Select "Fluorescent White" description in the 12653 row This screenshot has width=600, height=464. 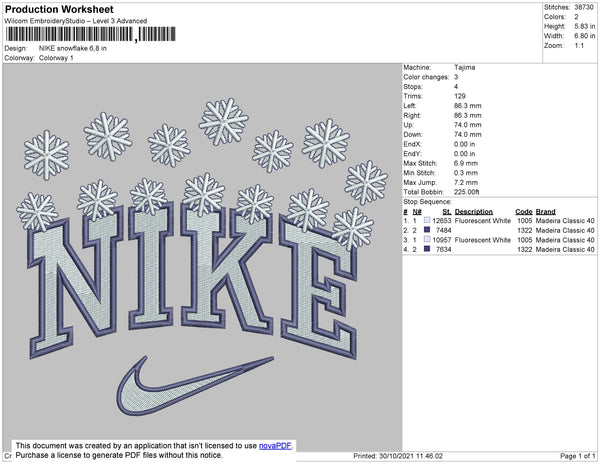point(483,221)
